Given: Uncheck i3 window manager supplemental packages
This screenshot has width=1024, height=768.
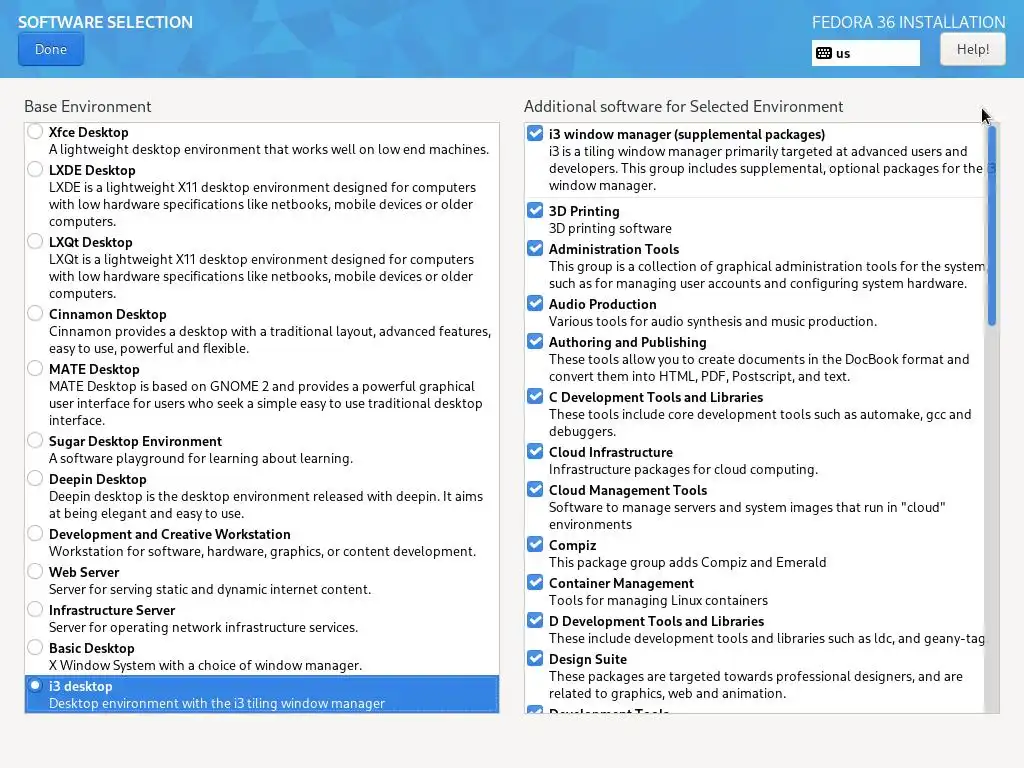Looking at the screenshot, I should (535, 134).
